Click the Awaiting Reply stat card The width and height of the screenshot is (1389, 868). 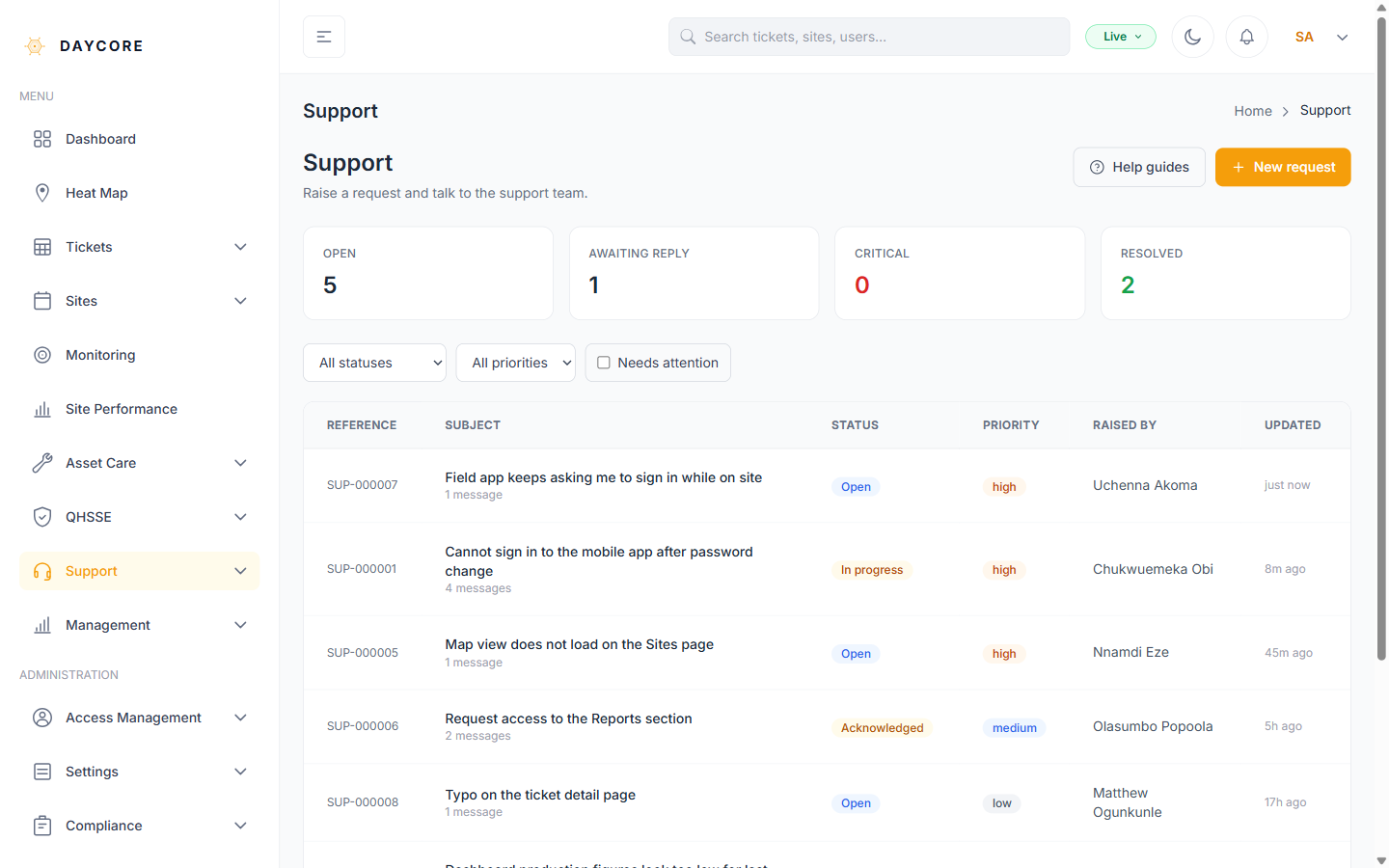tap(694, 273)
